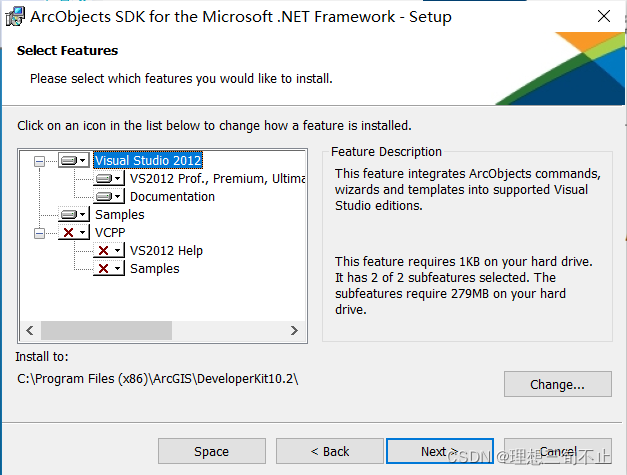627x475 pixels.
Task: Click the Space button
Action: [x=212, y=451]
